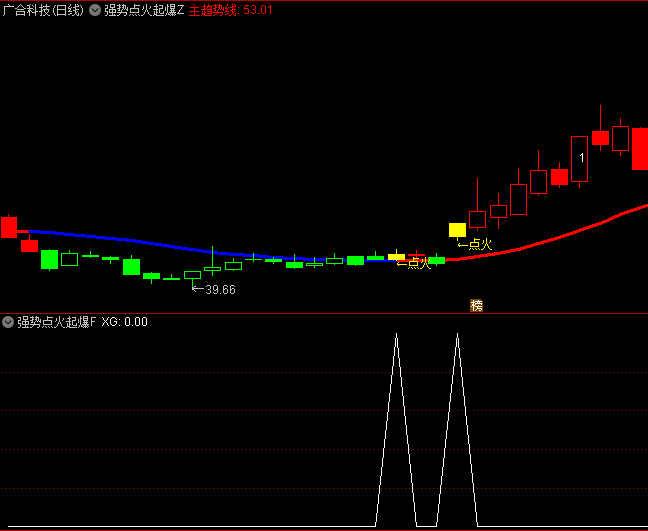Click the XG: 0.00 value label
This screenshot has width=648, height=531.
[124, 322]
